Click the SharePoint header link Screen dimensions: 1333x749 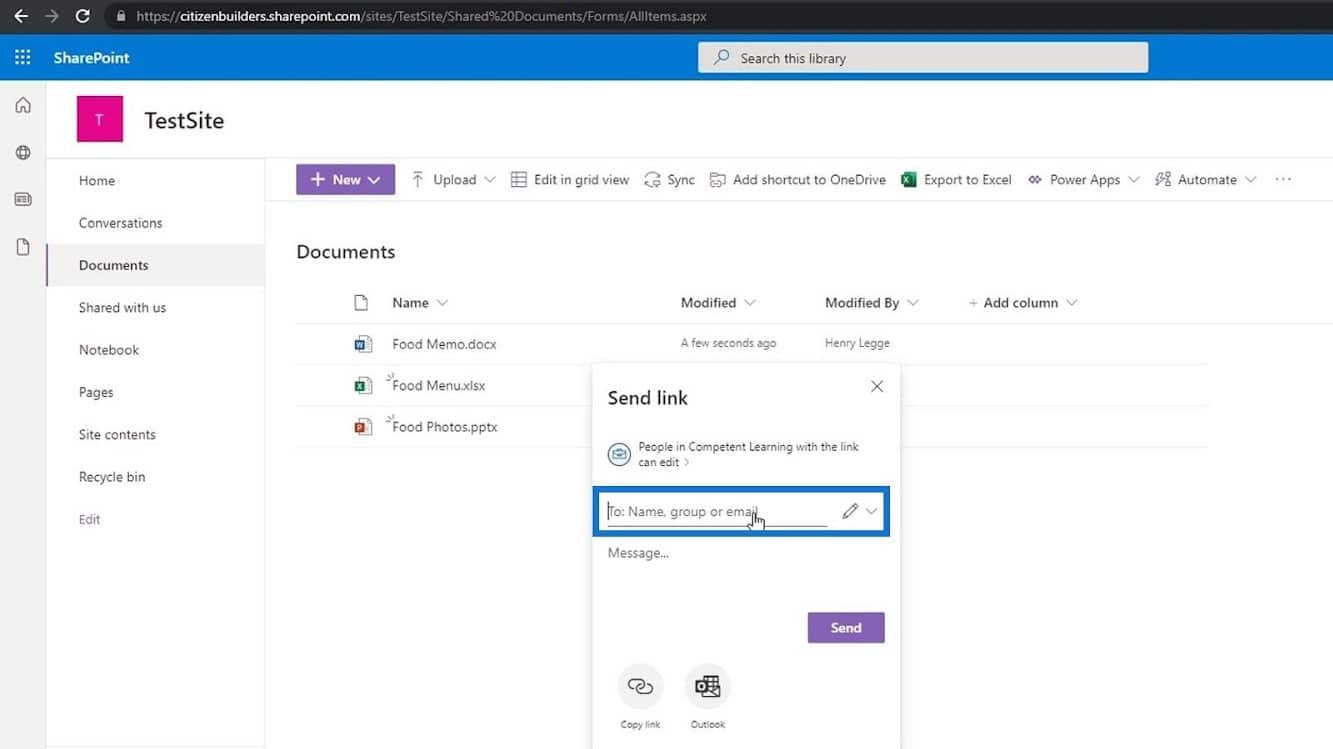point(92,58)
